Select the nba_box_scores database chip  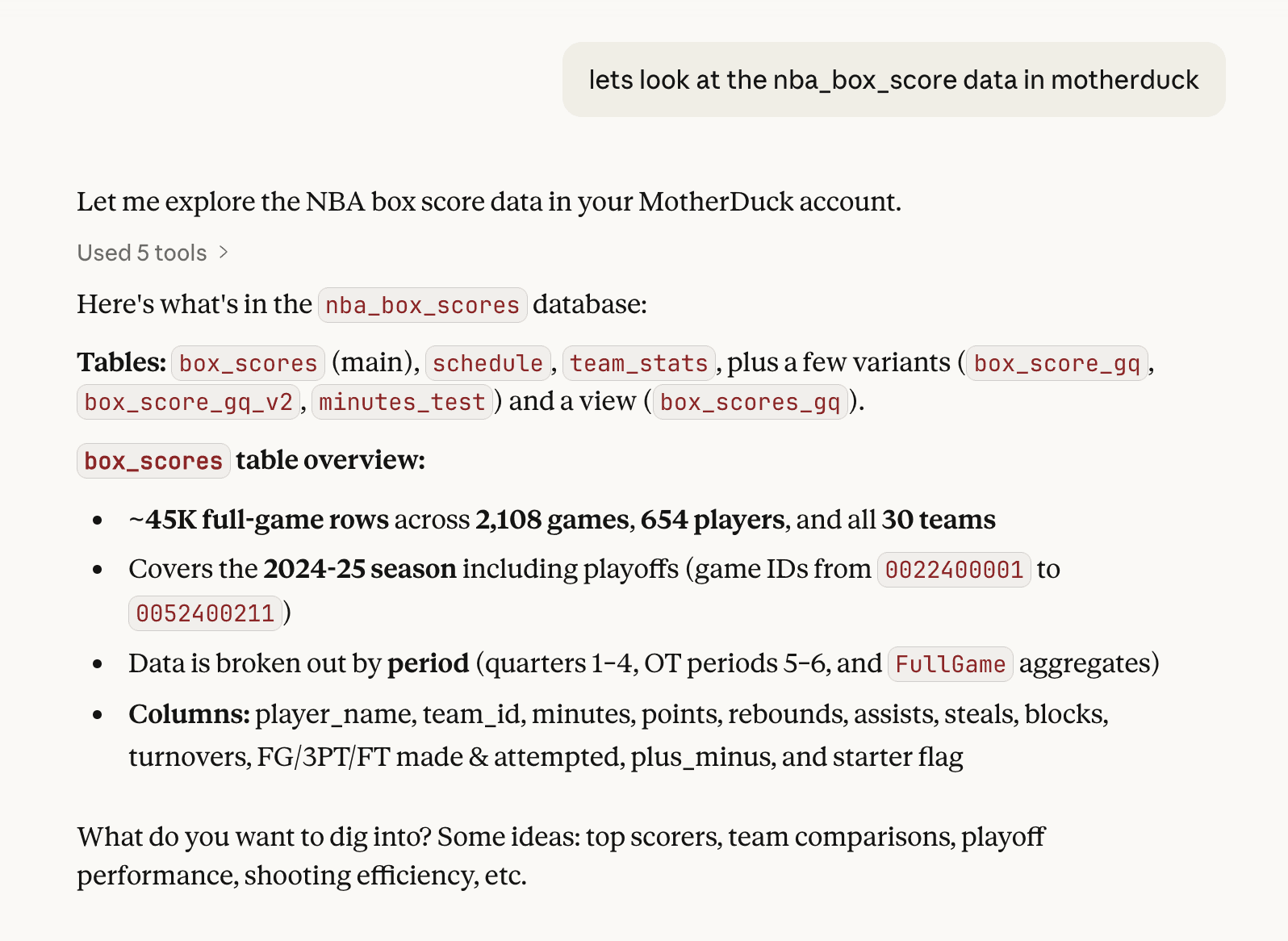tap(420, 305)
